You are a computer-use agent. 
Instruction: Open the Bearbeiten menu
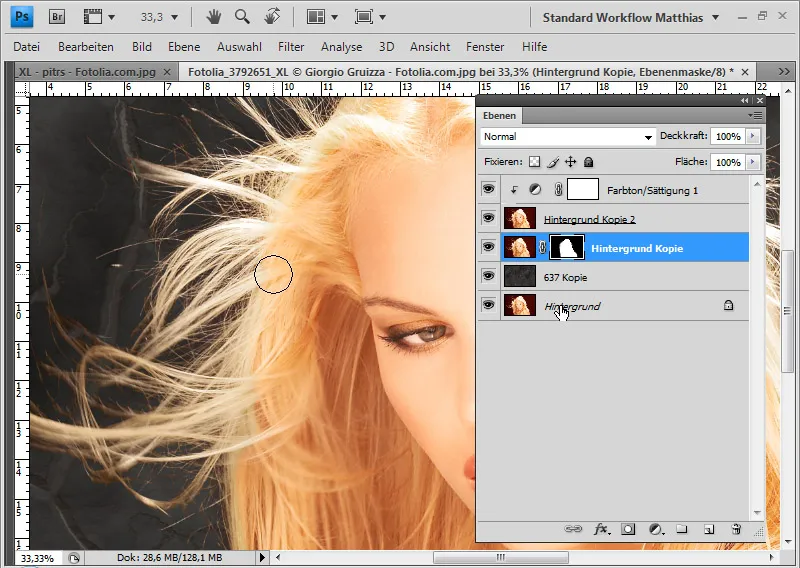86,47
